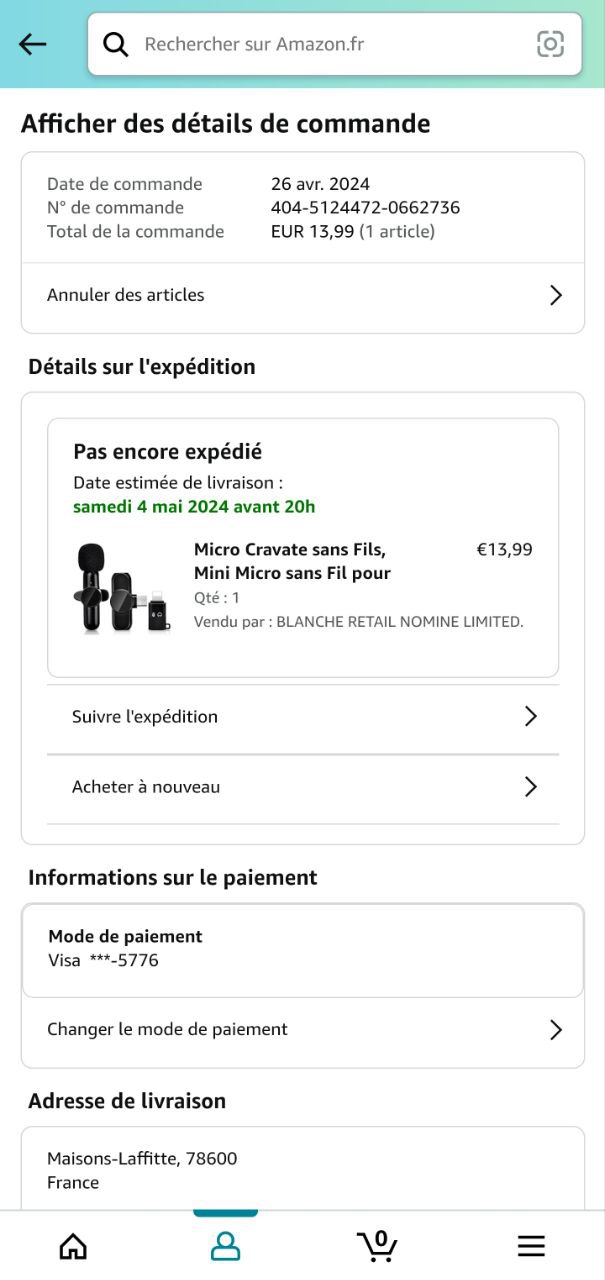Expand the Annuler des articles chevron

[x=556, y=295]
